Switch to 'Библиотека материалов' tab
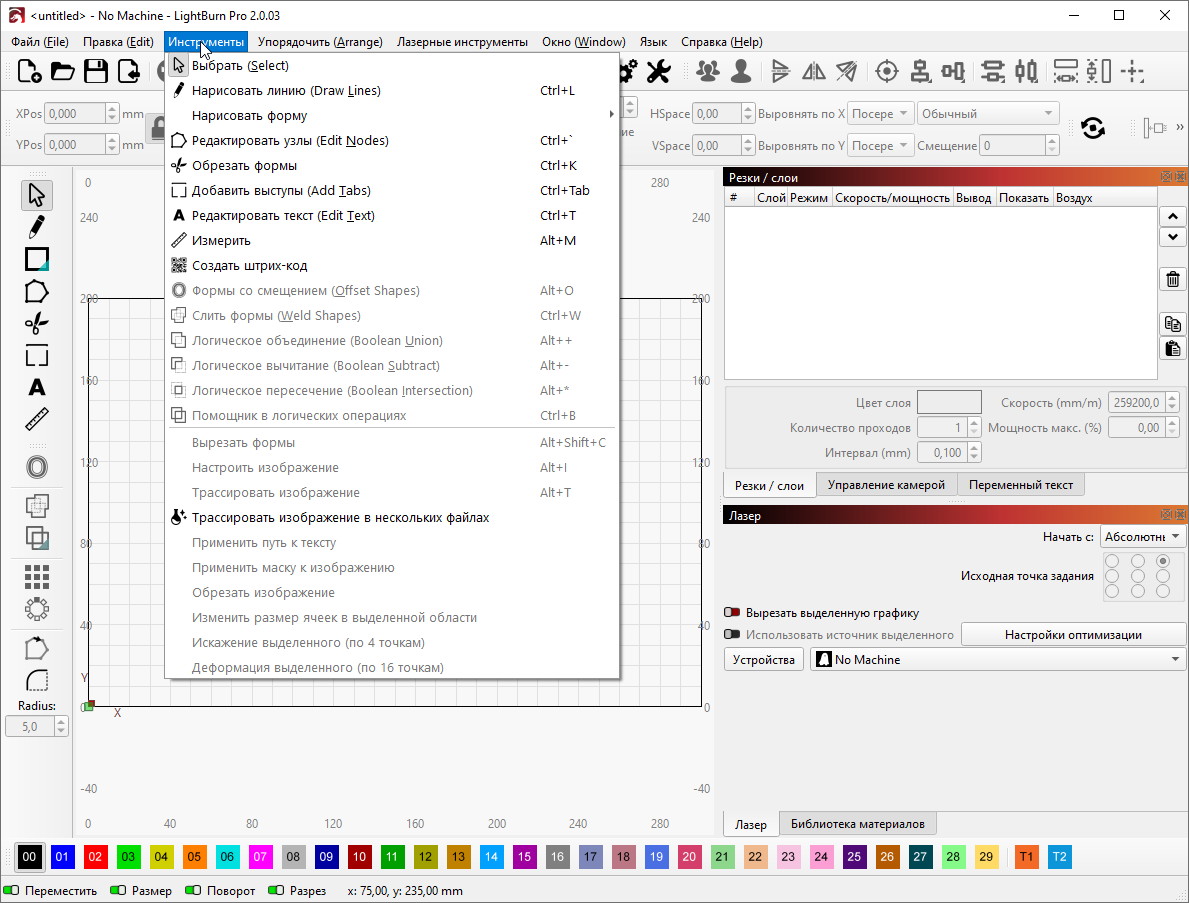This screenshot has height=903, width=1189. [x=857, y=824]
